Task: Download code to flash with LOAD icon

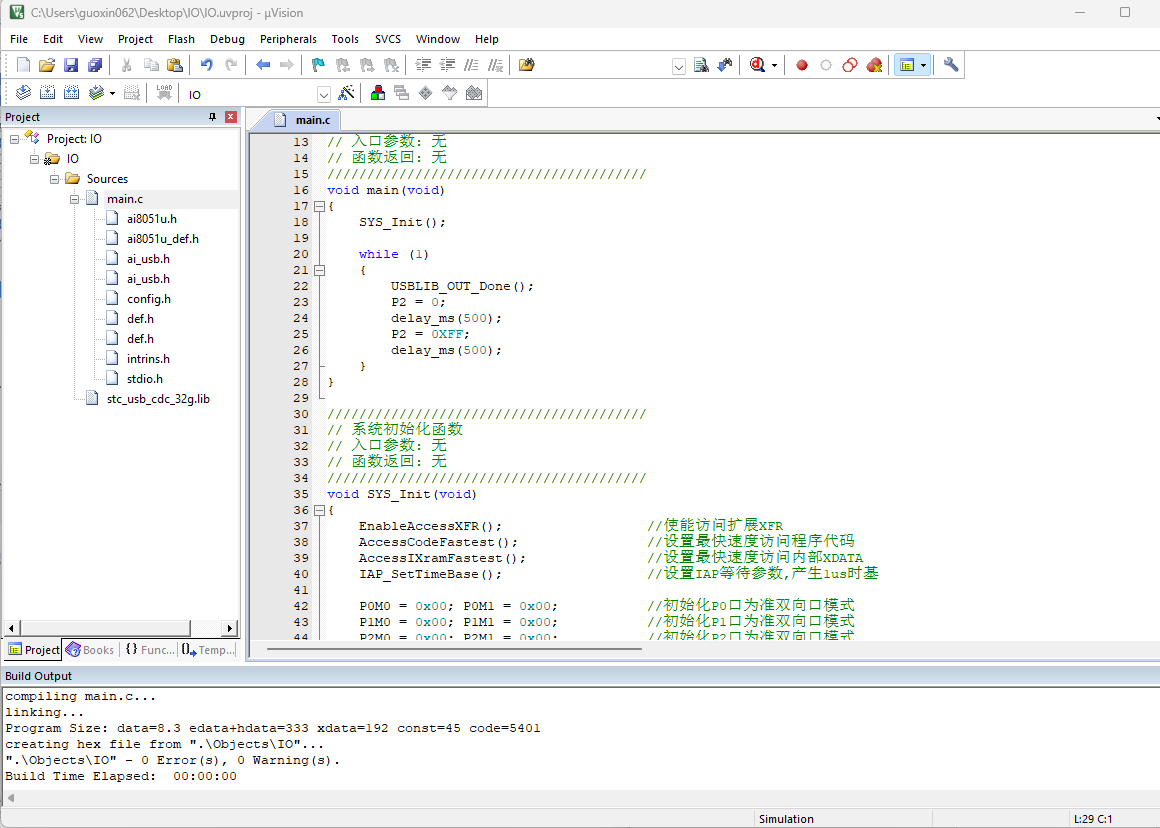Action: (x=164, y=93)
